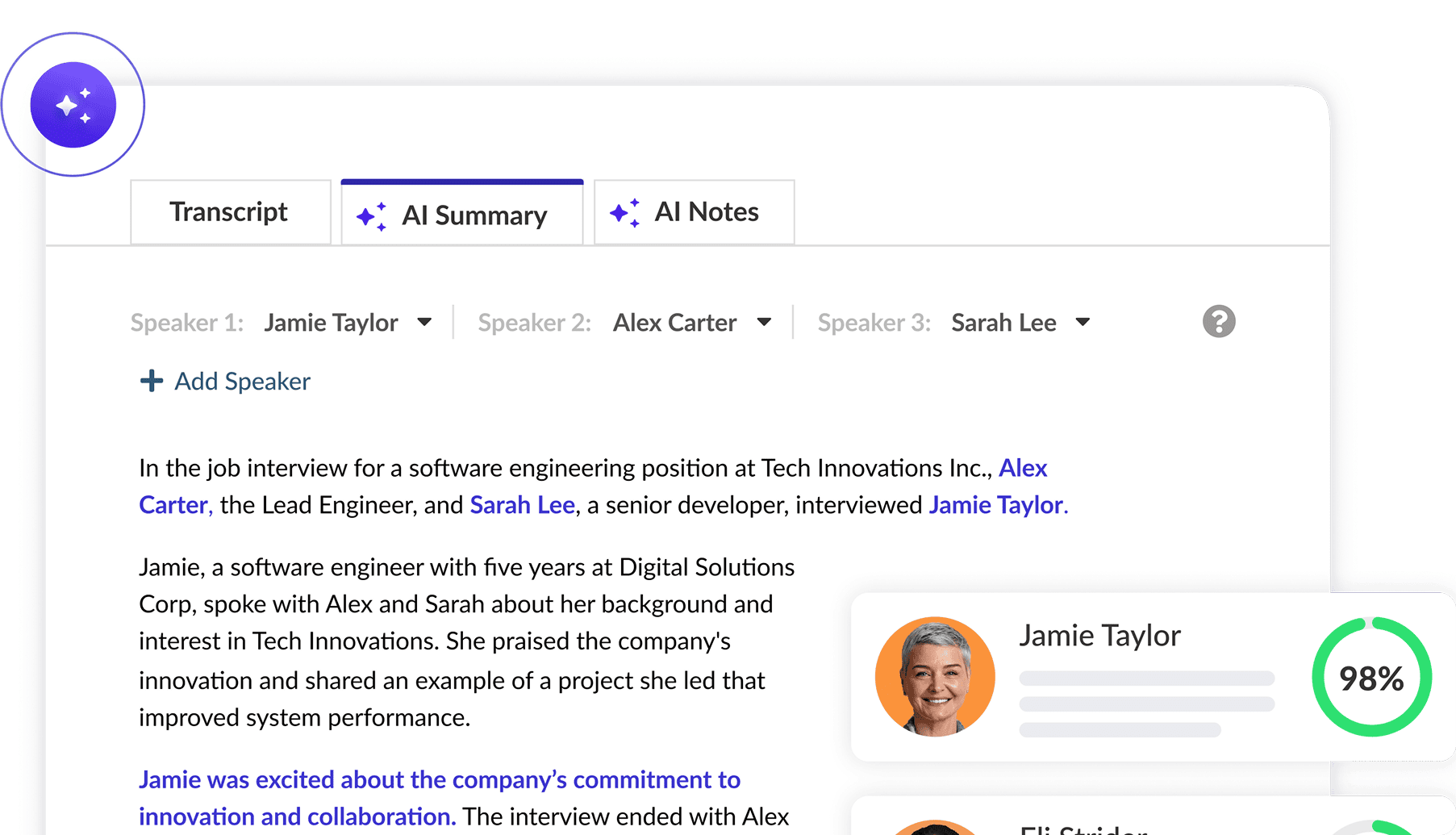1456x835 pixels.
Task: Click the purple AI sparkle badge
Action: [73, 105]
